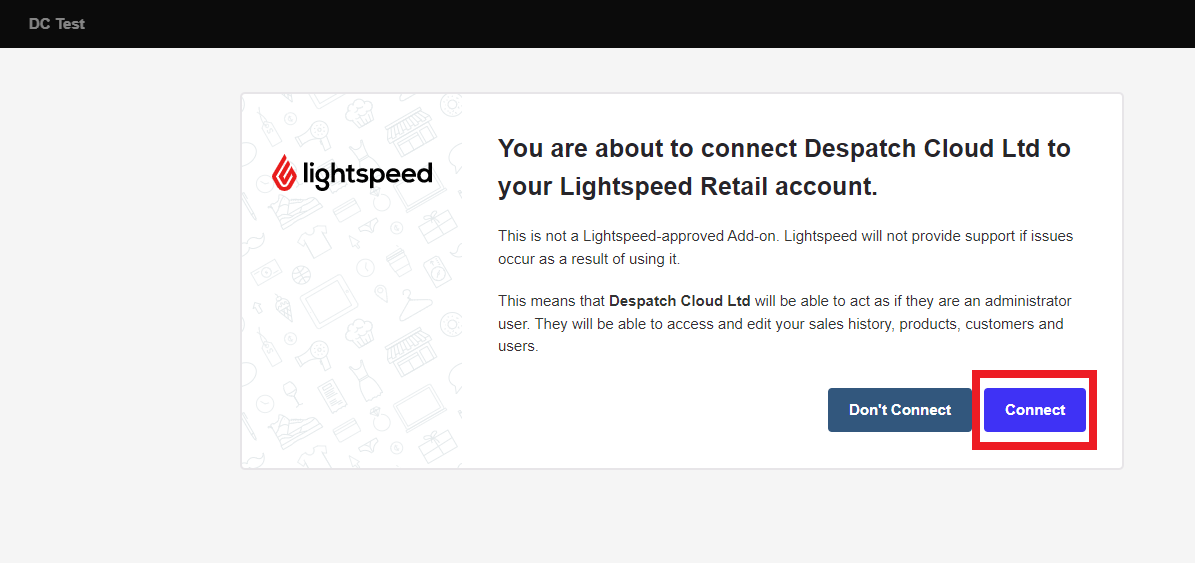Click the heading about connecting Despatch Cloud Ltd
The width and height of the screenshot is (1195, 563).
tap(784, 168)
